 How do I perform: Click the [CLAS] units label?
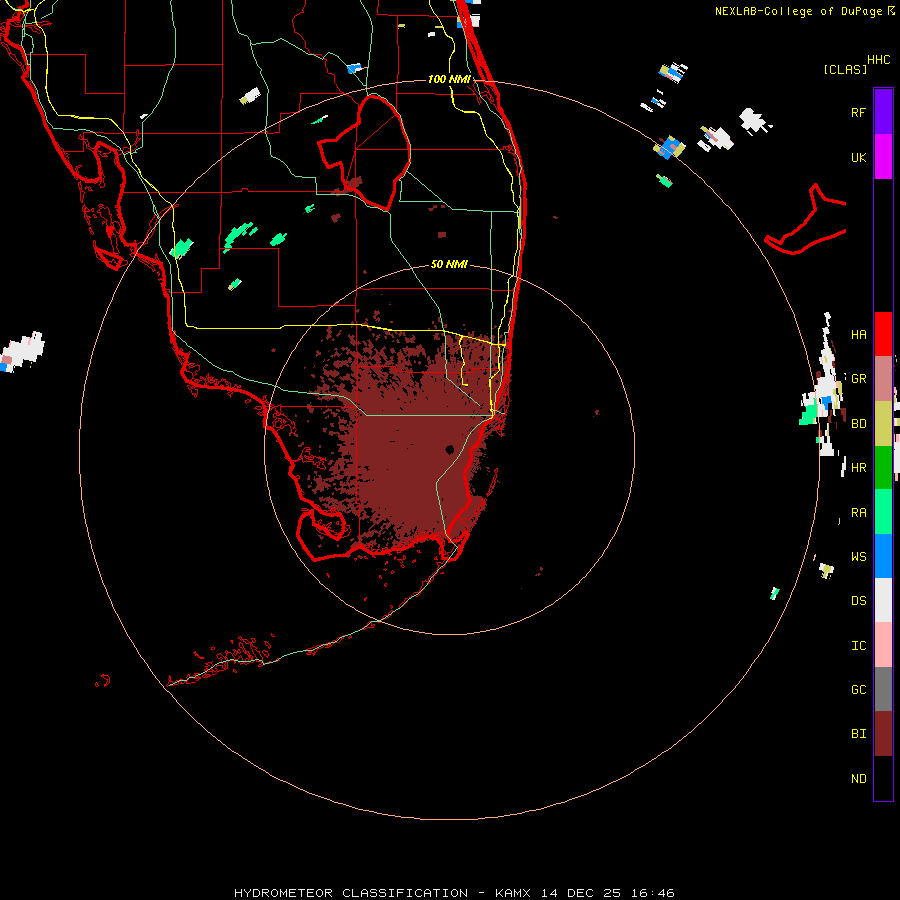[x=845, y=69]
